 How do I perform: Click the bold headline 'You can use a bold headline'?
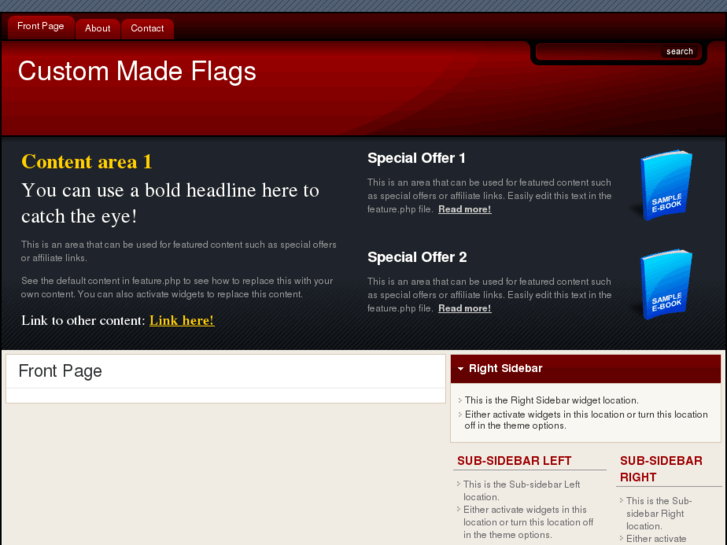[170, 203]
